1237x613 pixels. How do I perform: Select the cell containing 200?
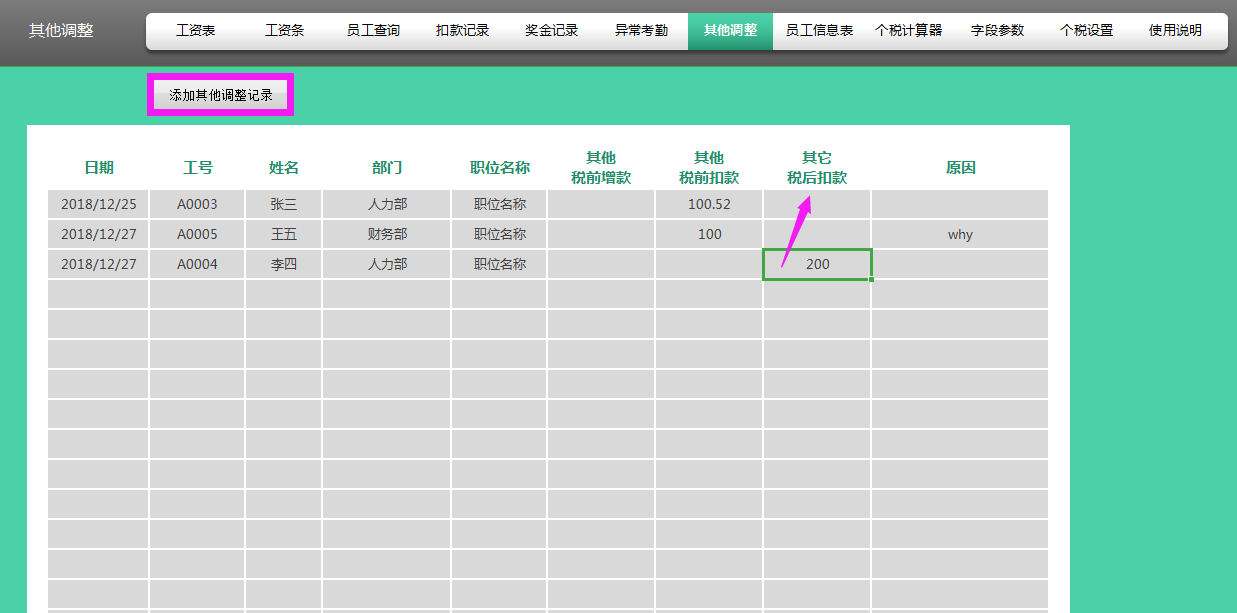pyautogui.click(x=817, y=264)
